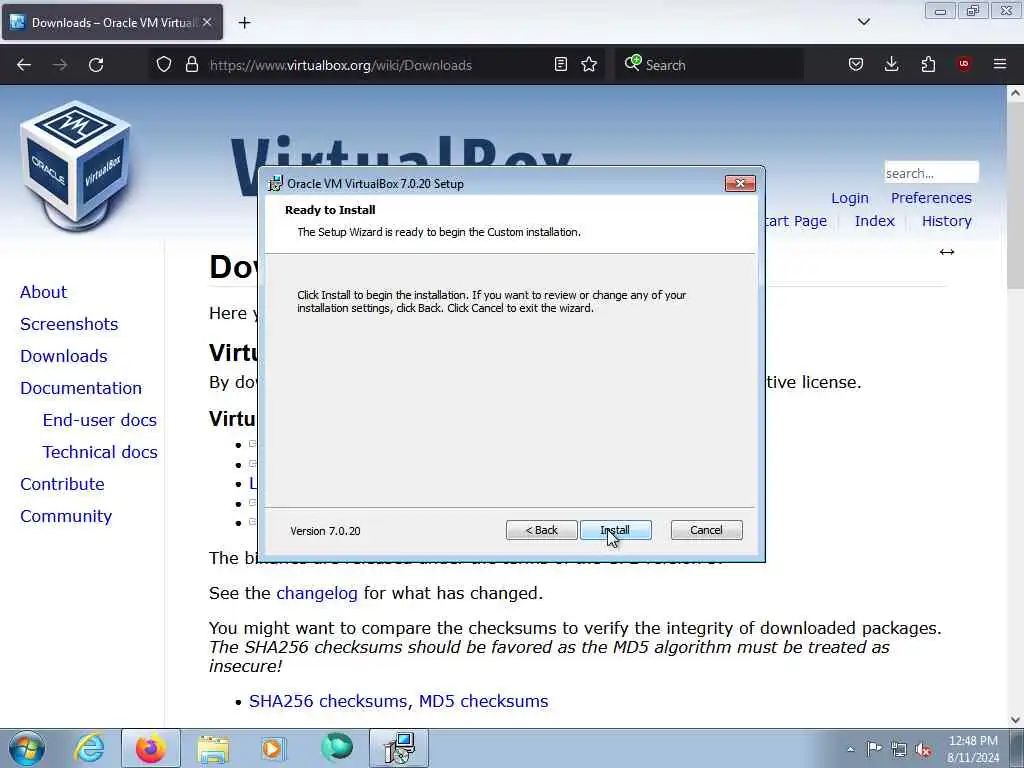Image resolution: width=1024 pixels, height=768 pixels.
Task: Click the VirtualBox installer taskbar icon
Action: (399, 748)
